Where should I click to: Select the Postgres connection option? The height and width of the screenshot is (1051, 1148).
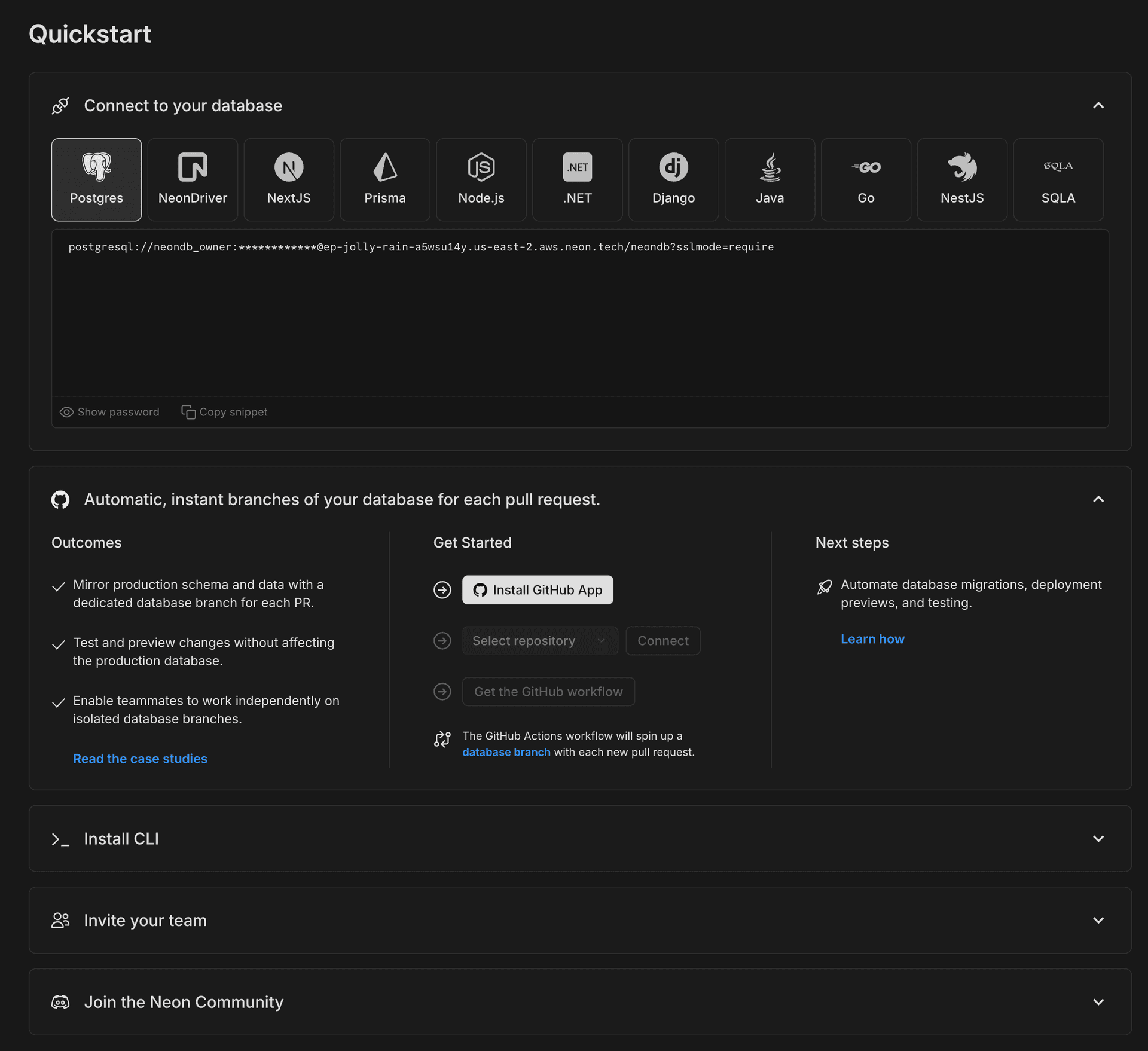96,179
